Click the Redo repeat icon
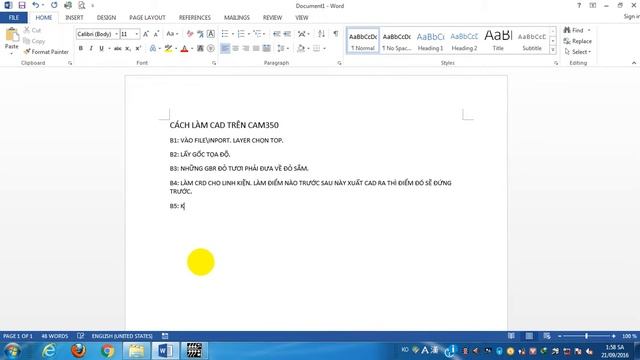 point(54,5)
